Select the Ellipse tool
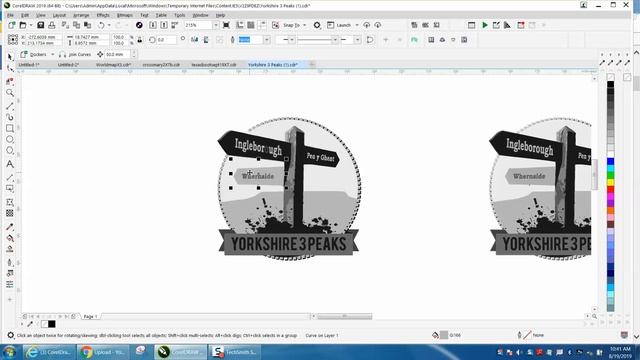640x360 pixels. point(10,140)
